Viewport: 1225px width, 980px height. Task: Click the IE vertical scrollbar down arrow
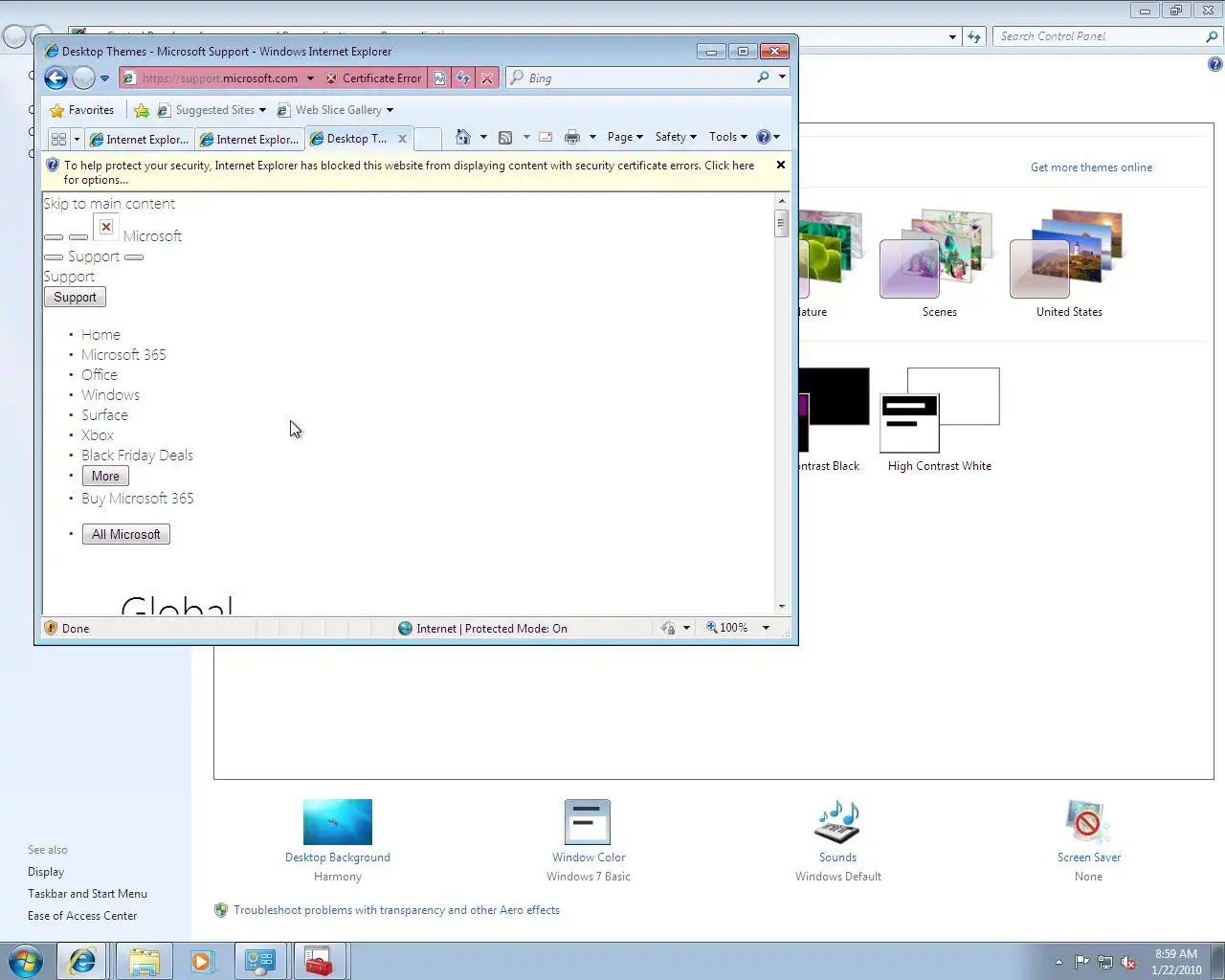(x=782, y=606)
